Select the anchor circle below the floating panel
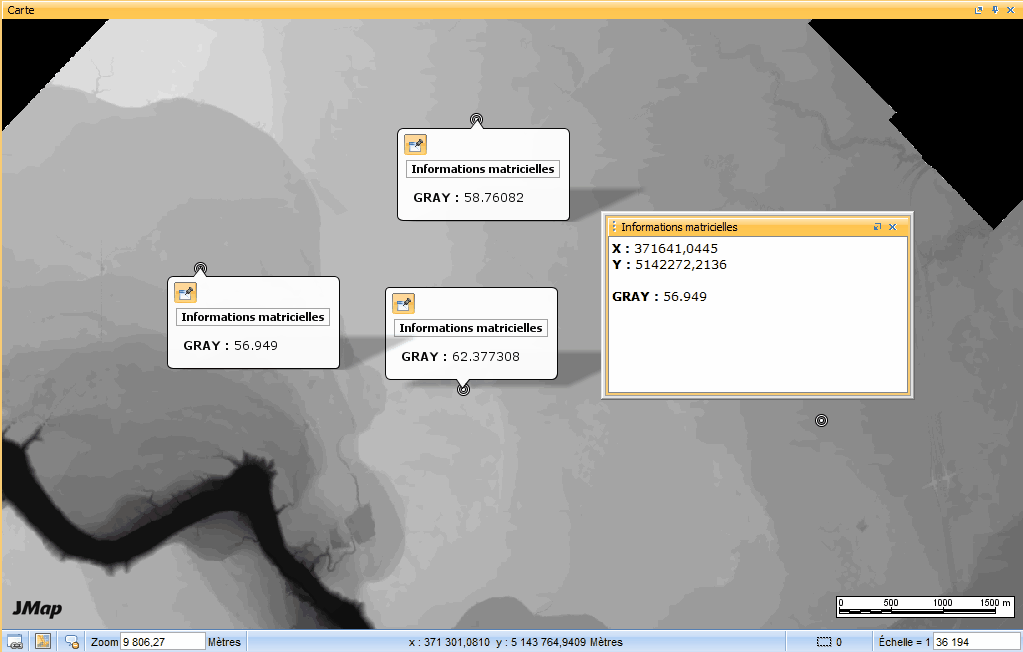This screenshot has width=1023, height=652. 821,420
